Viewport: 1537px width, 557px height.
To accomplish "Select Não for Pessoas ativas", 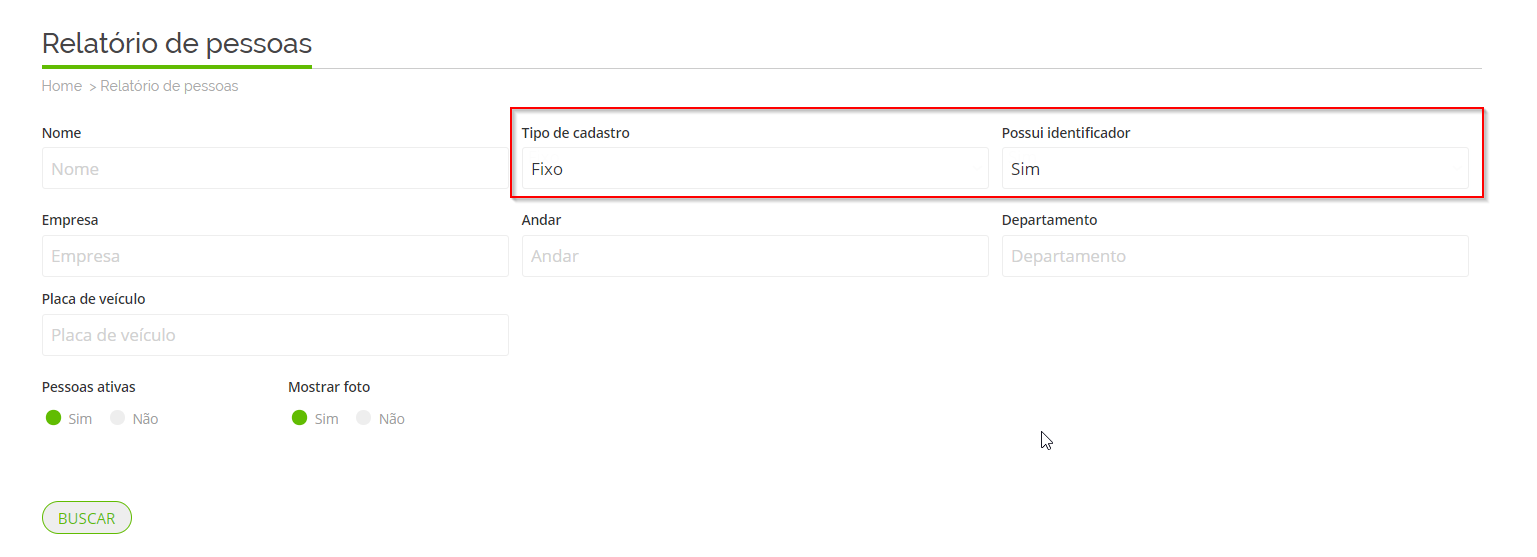I will (x=118, y=418).
